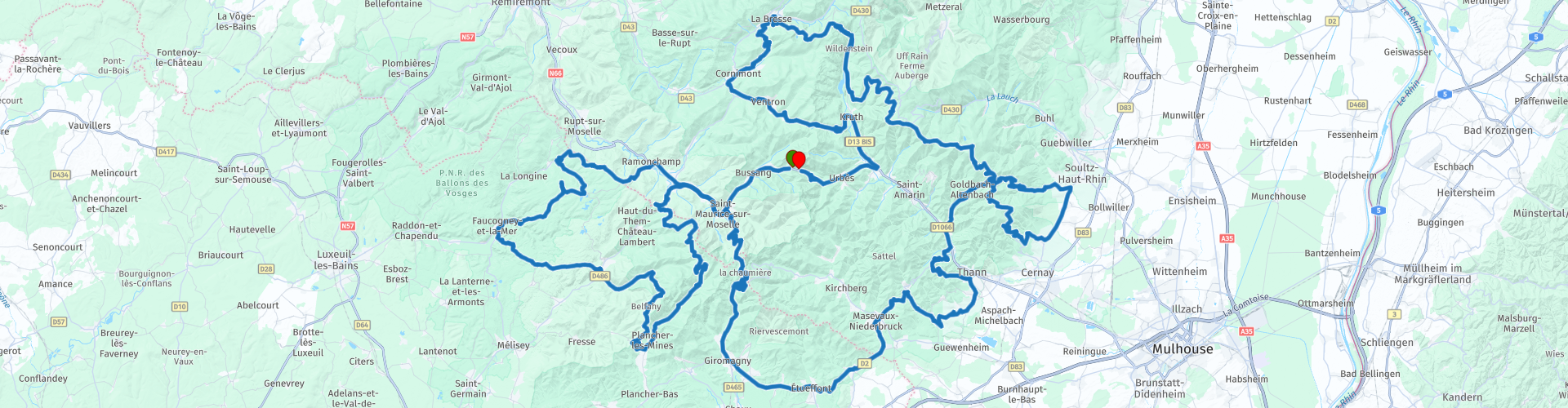Click the P.N.R. des Ballons des Vosges label
The width and height of the screenshot is (1568, 408).
click(x=462, y=183)
